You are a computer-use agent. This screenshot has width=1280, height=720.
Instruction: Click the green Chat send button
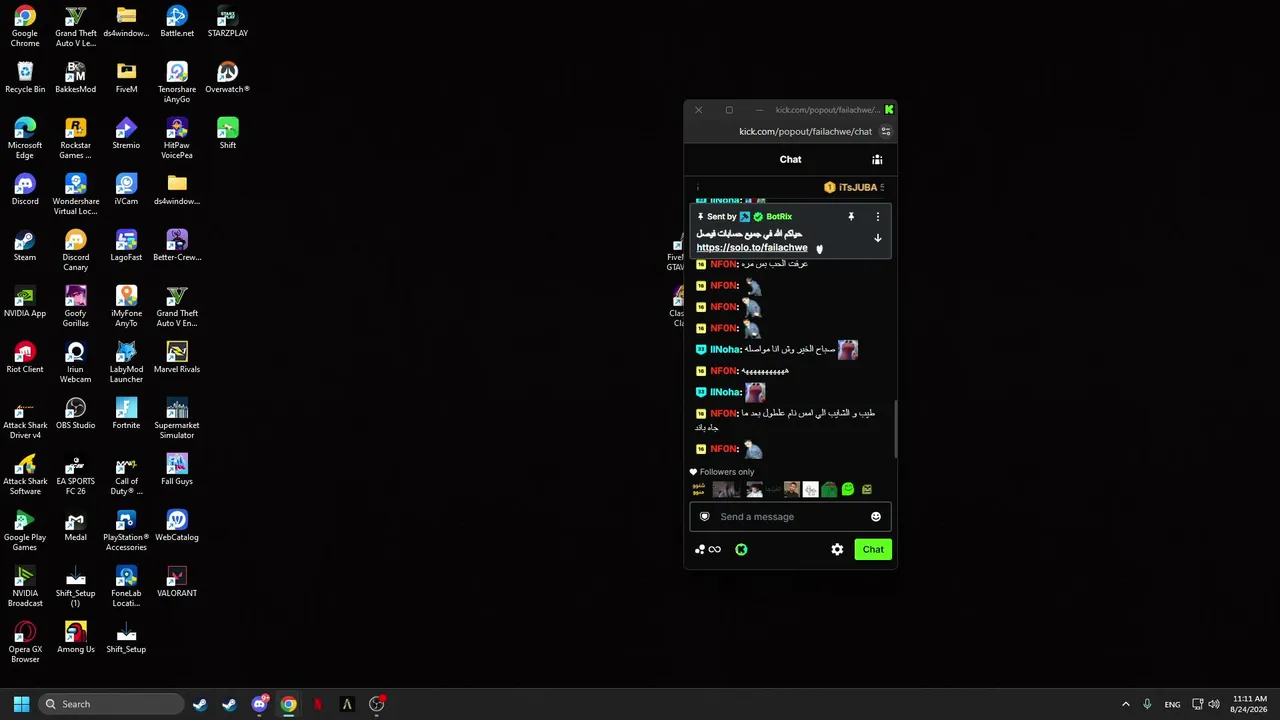(x=873, y=549)
